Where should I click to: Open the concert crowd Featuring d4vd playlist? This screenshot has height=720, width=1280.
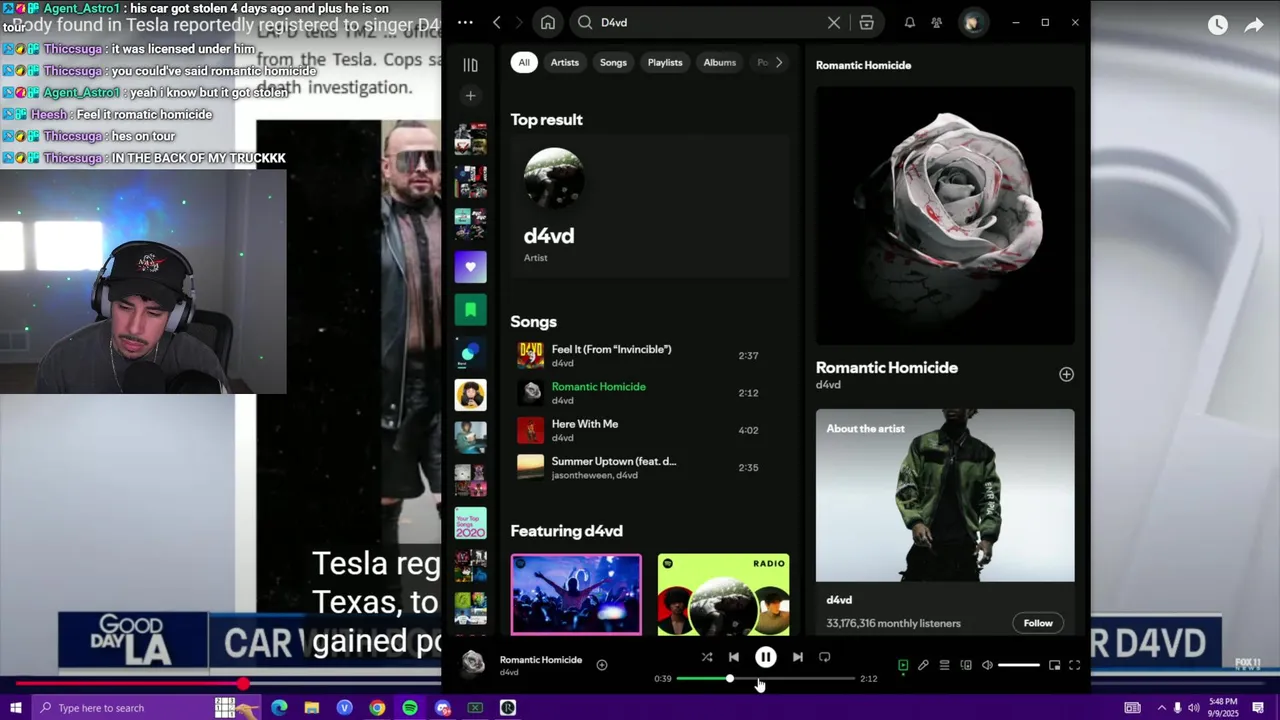[576, 594]
